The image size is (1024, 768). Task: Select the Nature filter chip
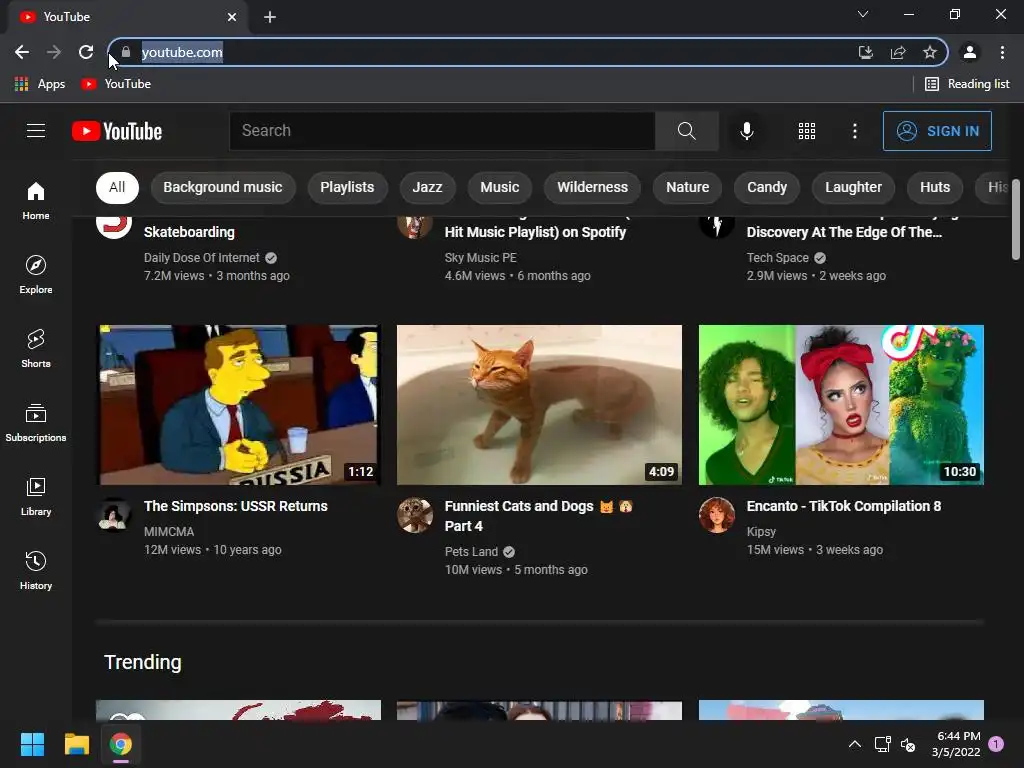[687, 187]
